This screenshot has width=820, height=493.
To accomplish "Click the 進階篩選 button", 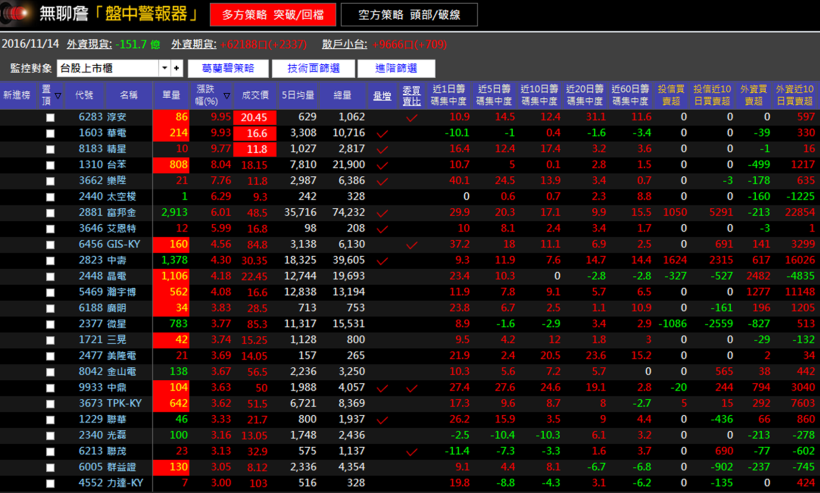I will click(x=396, y=68).
